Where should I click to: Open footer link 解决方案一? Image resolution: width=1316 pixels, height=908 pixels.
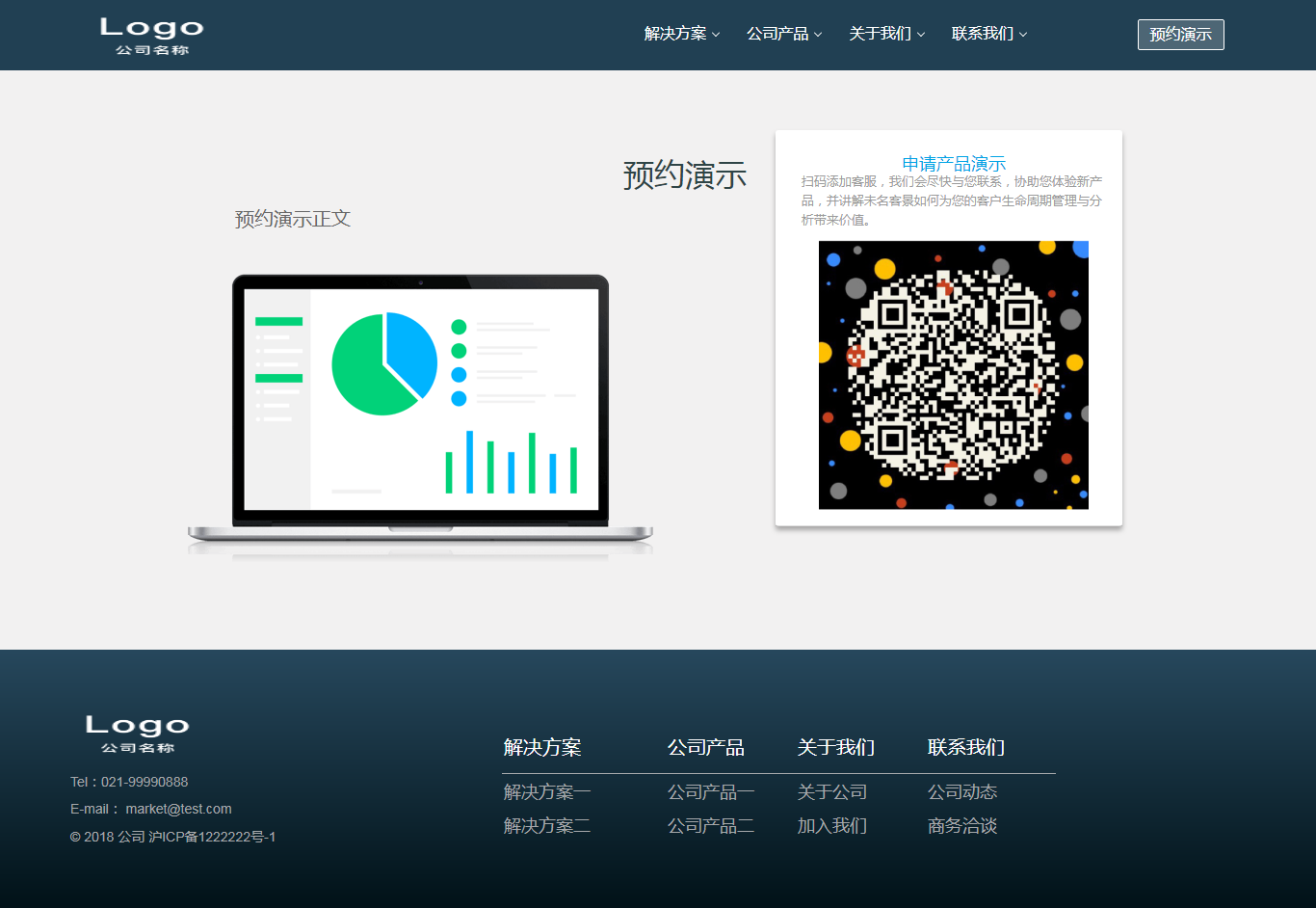[547, 792]
